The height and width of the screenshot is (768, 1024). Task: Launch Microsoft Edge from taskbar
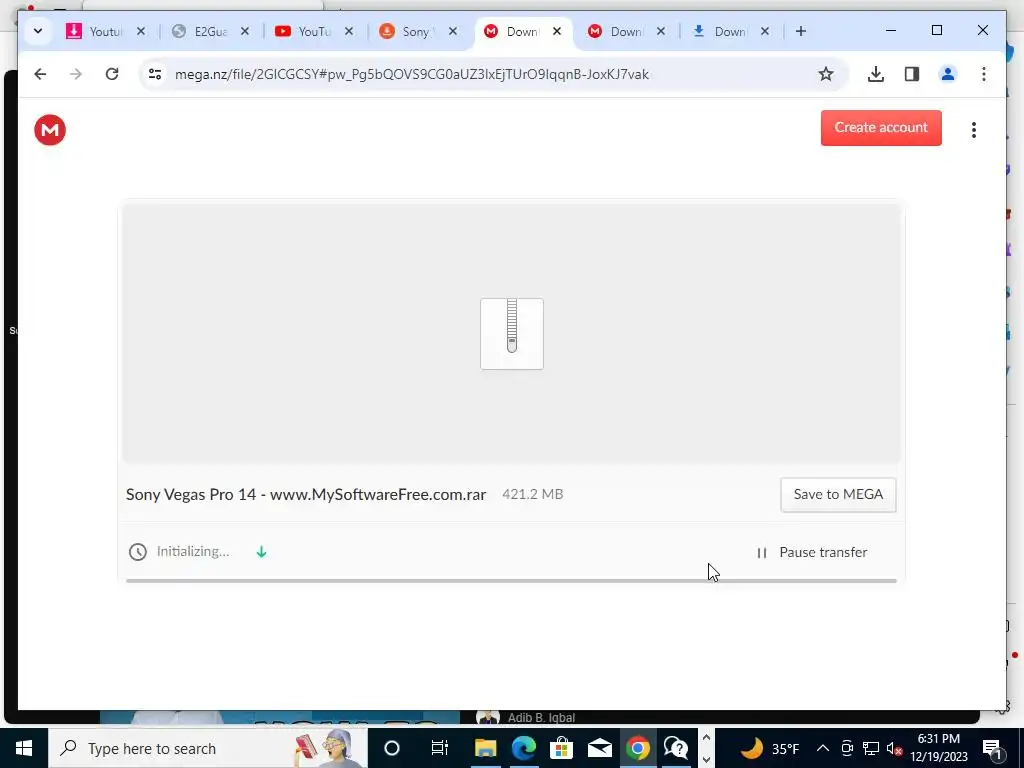coord(524,748)
